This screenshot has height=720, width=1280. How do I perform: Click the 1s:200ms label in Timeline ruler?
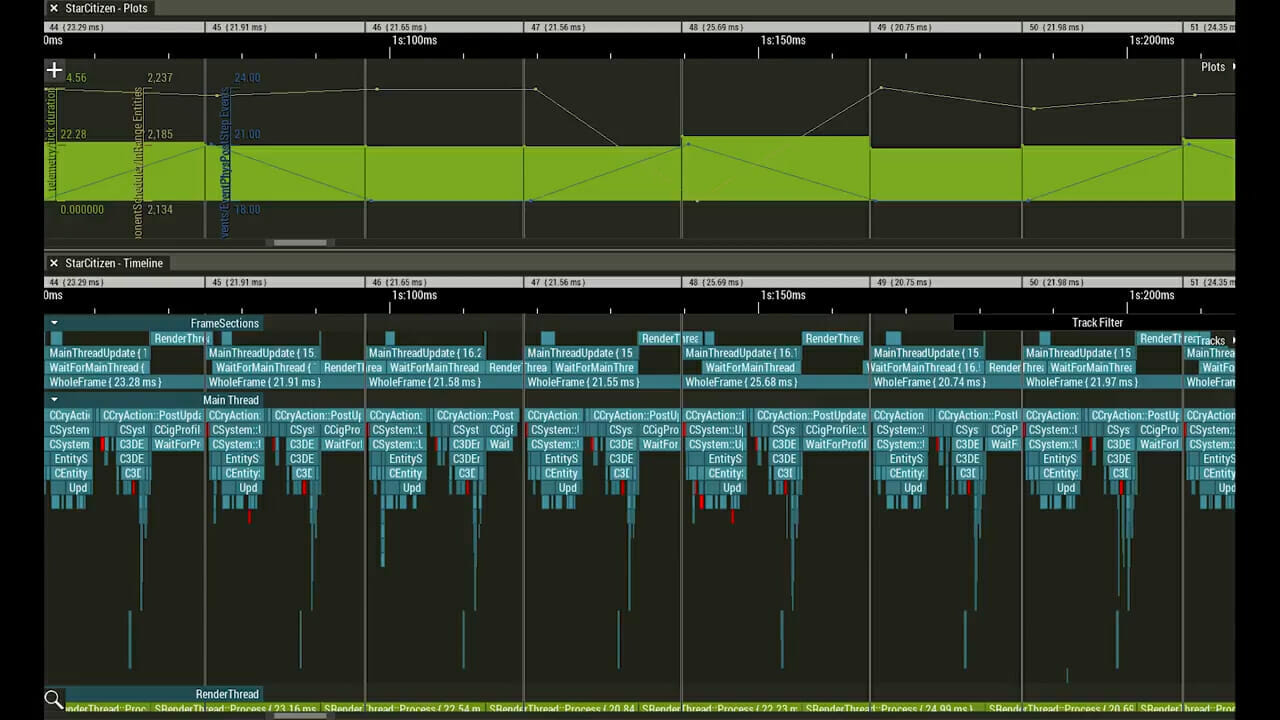pyautogui.click(x=1152, y=296)
